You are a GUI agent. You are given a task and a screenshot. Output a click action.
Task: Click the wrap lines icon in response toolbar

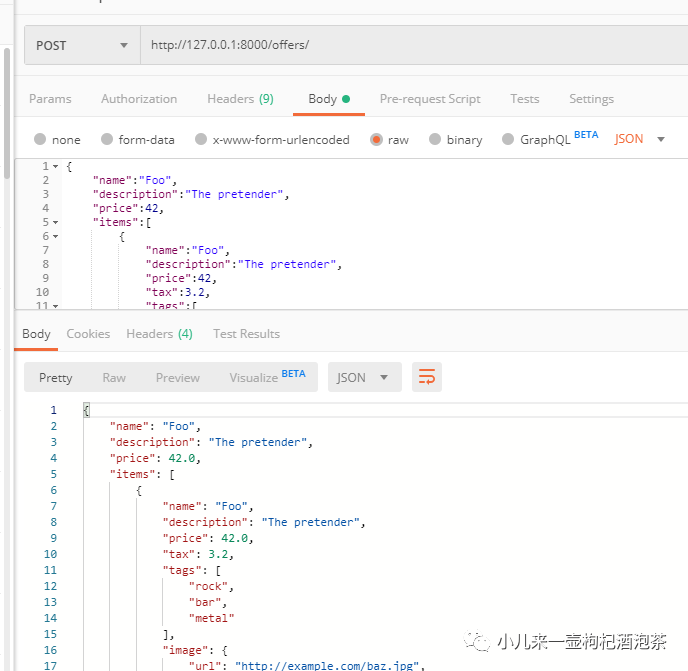427,377
